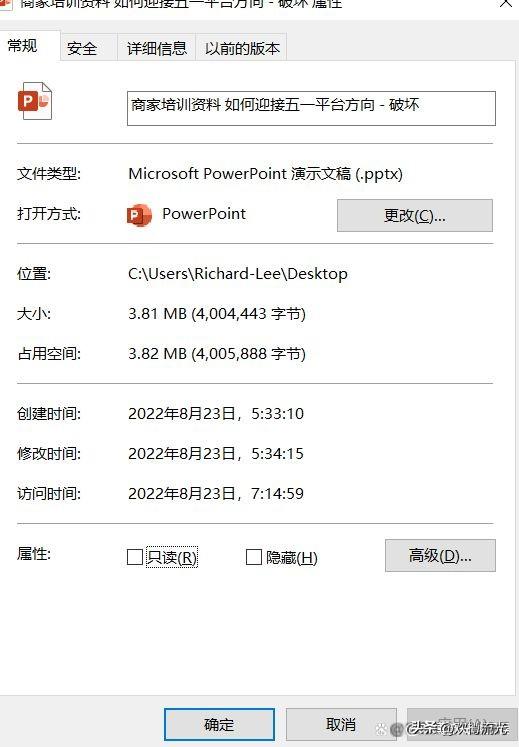Close the properties dialog with X
This screenshot has width=519, height=747.
[x=507, y=4]
